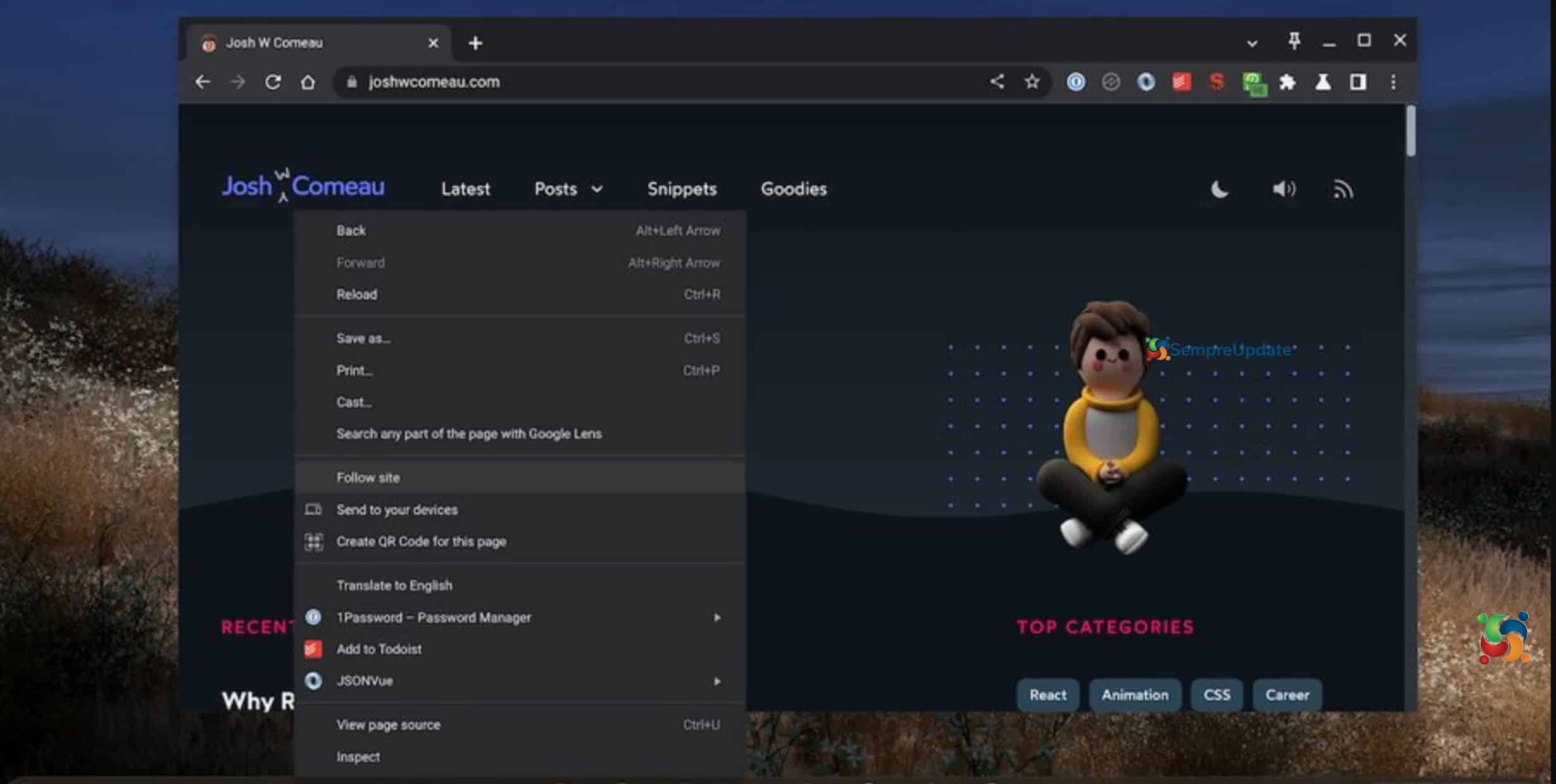The image size is (1556, 784).
Task: Go back using the browser back arrow
Action: click(x=202, y=82)
